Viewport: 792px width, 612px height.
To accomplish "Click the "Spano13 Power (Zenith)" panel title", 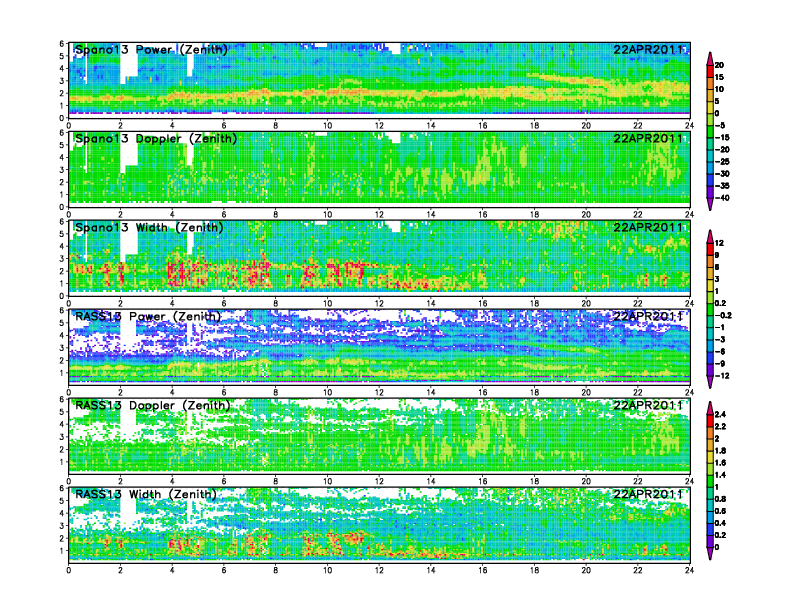I will [151, 49].
